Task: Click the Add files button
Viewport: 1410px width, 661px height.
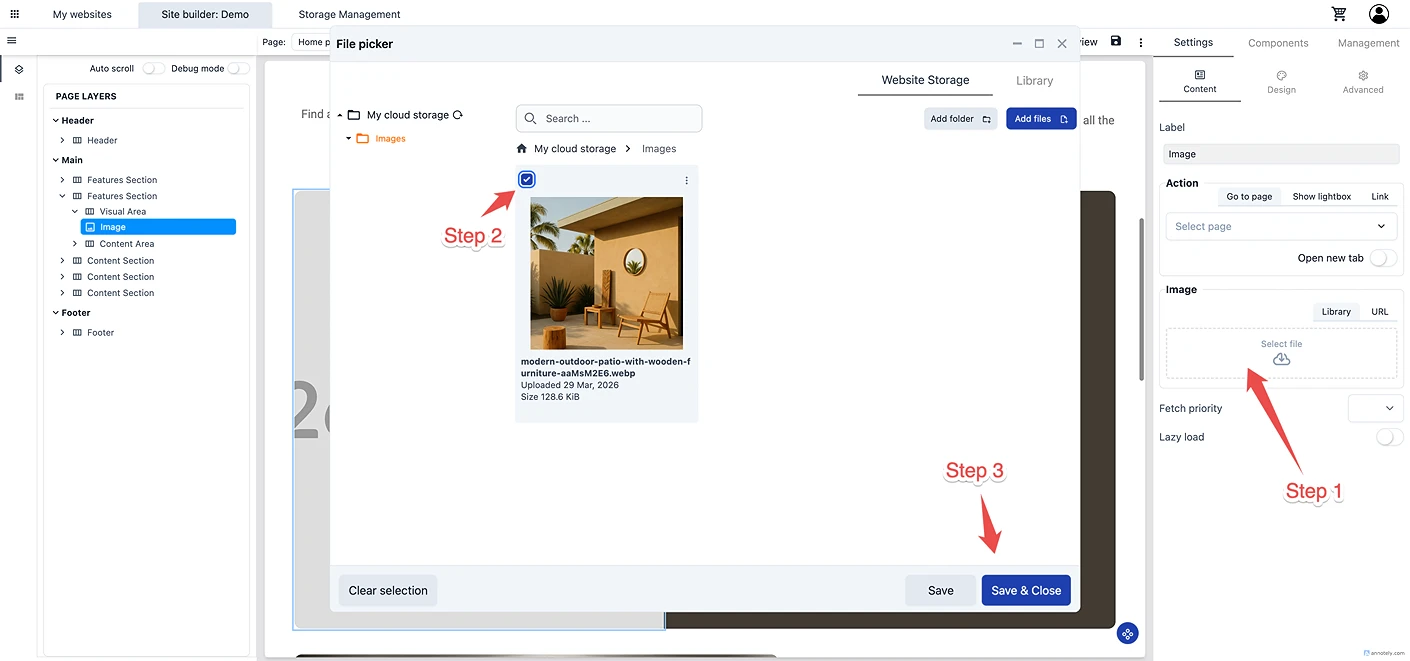Action: pos(1040,119)
